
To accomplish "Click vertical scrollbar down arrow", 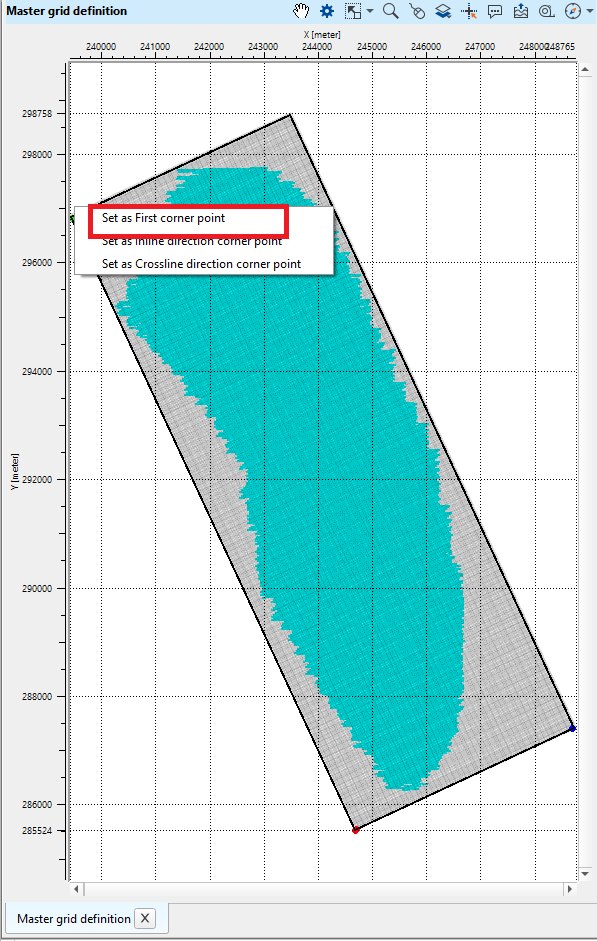I will click(x=586, y=874).
